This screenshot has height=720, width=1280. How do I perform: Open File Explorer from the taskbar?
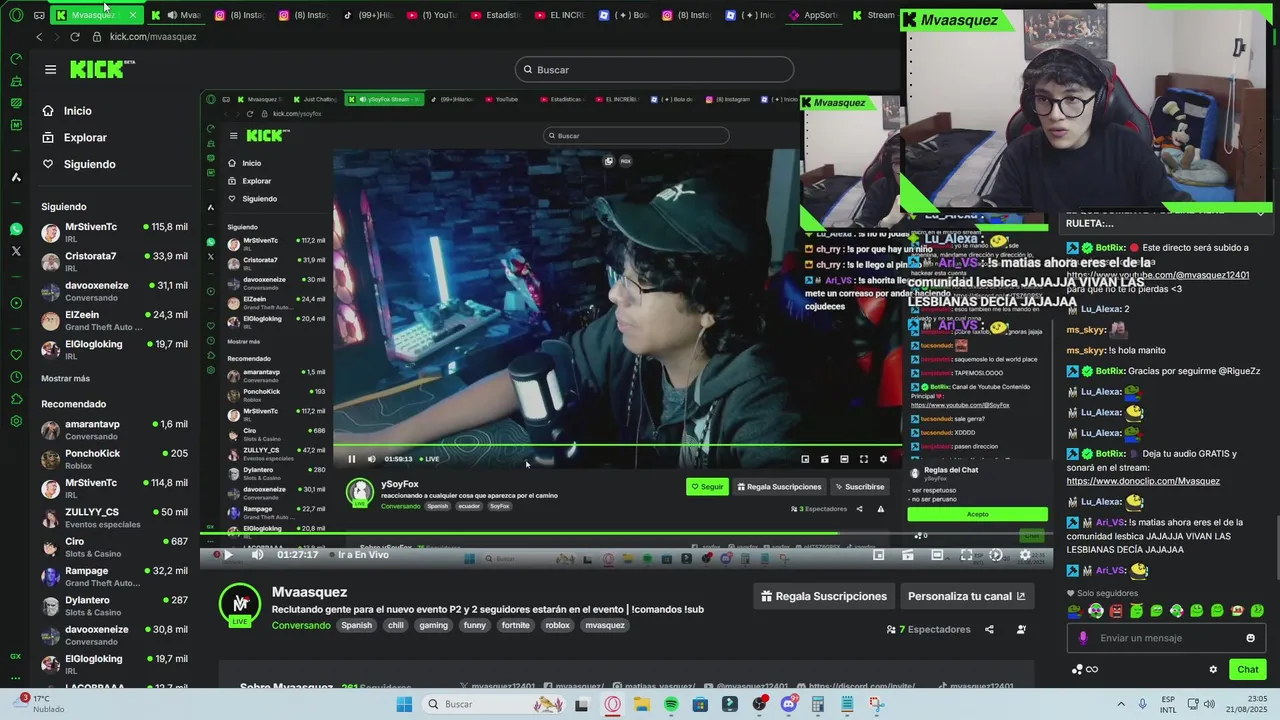click(641, 704)
